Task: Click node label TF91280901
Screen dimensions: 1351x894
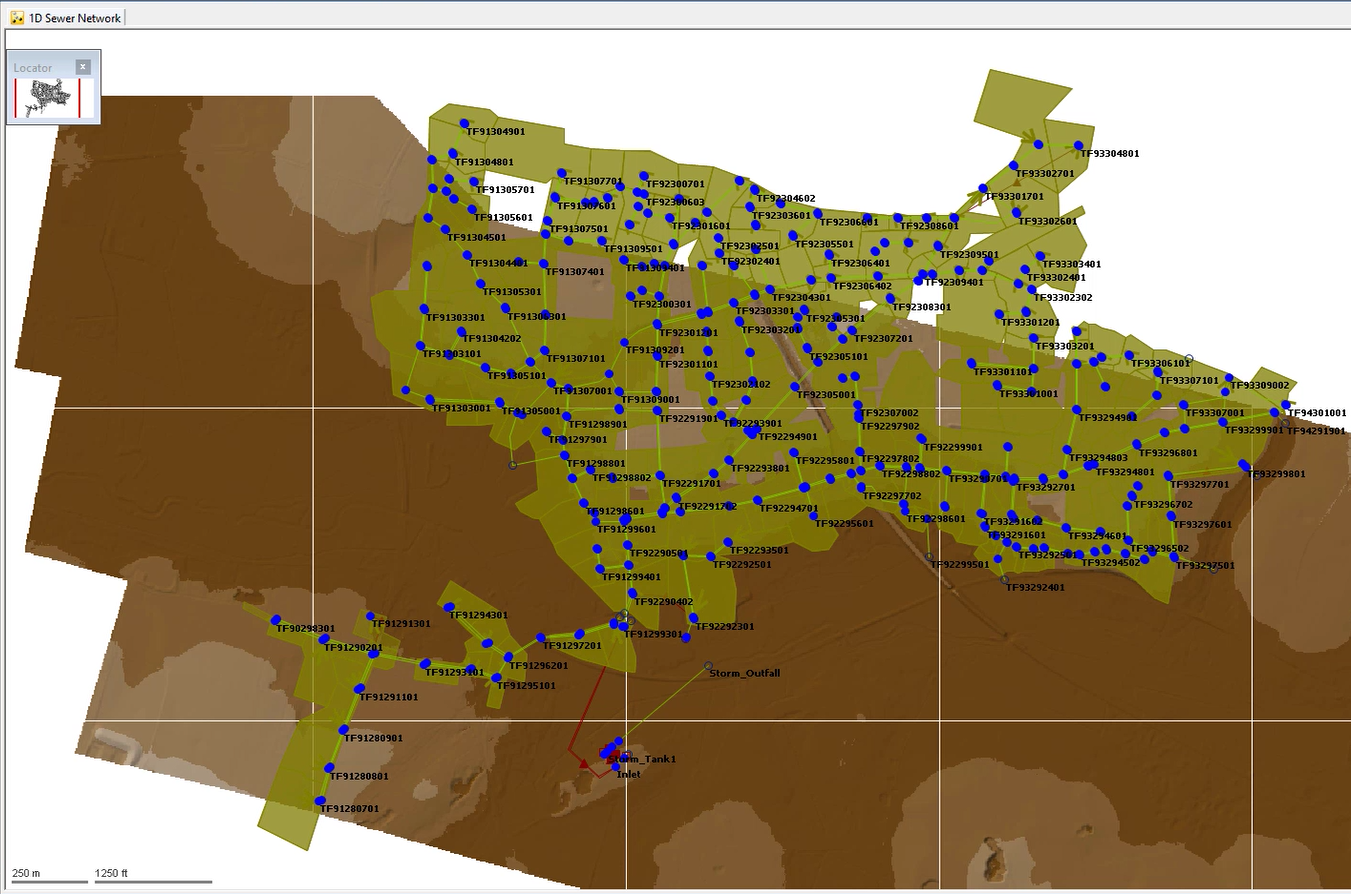Action: (x=373, y=738)
